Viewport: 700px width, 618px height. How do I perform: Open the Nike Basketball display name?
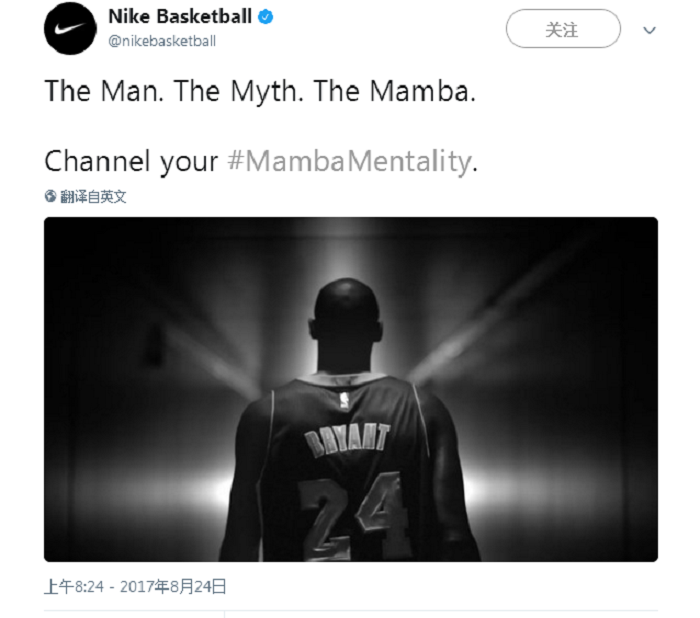180,17
